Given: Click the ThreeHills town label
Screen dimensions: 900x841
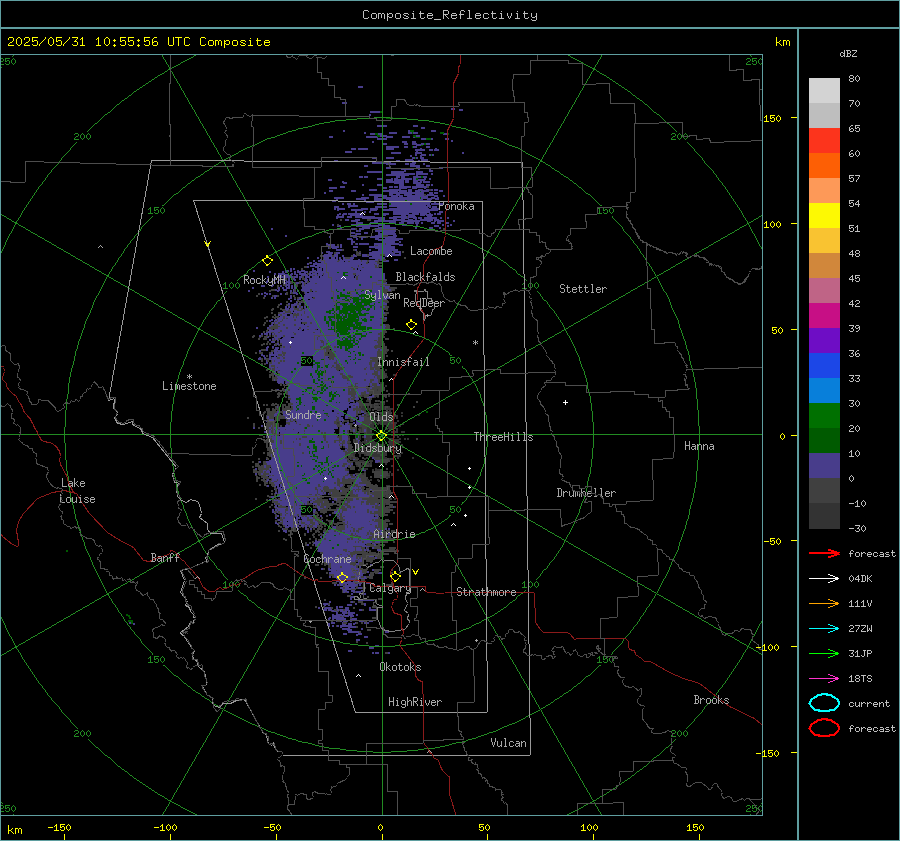Looking at the screenshot, I should (503, 437).
